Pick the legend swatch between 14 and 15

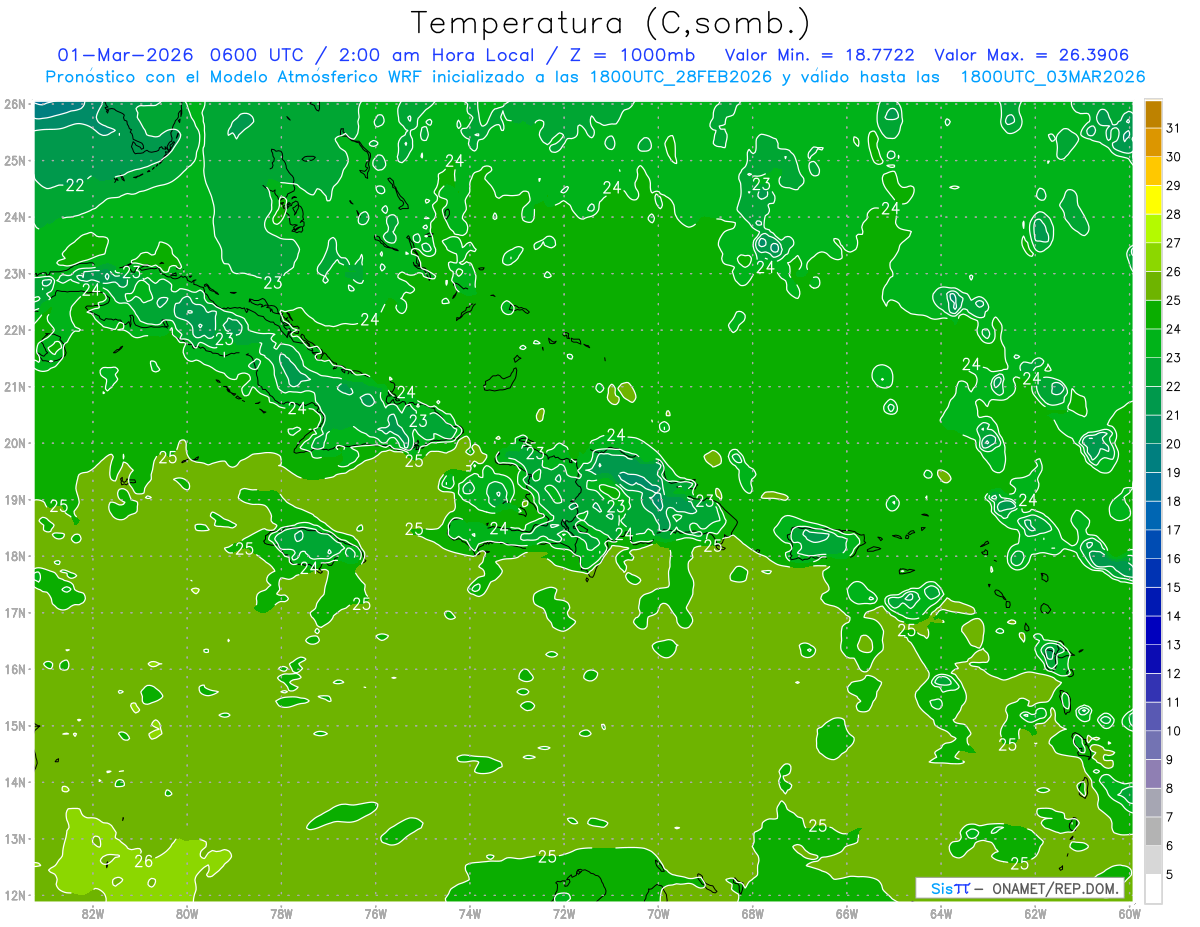coord(1153,602)
